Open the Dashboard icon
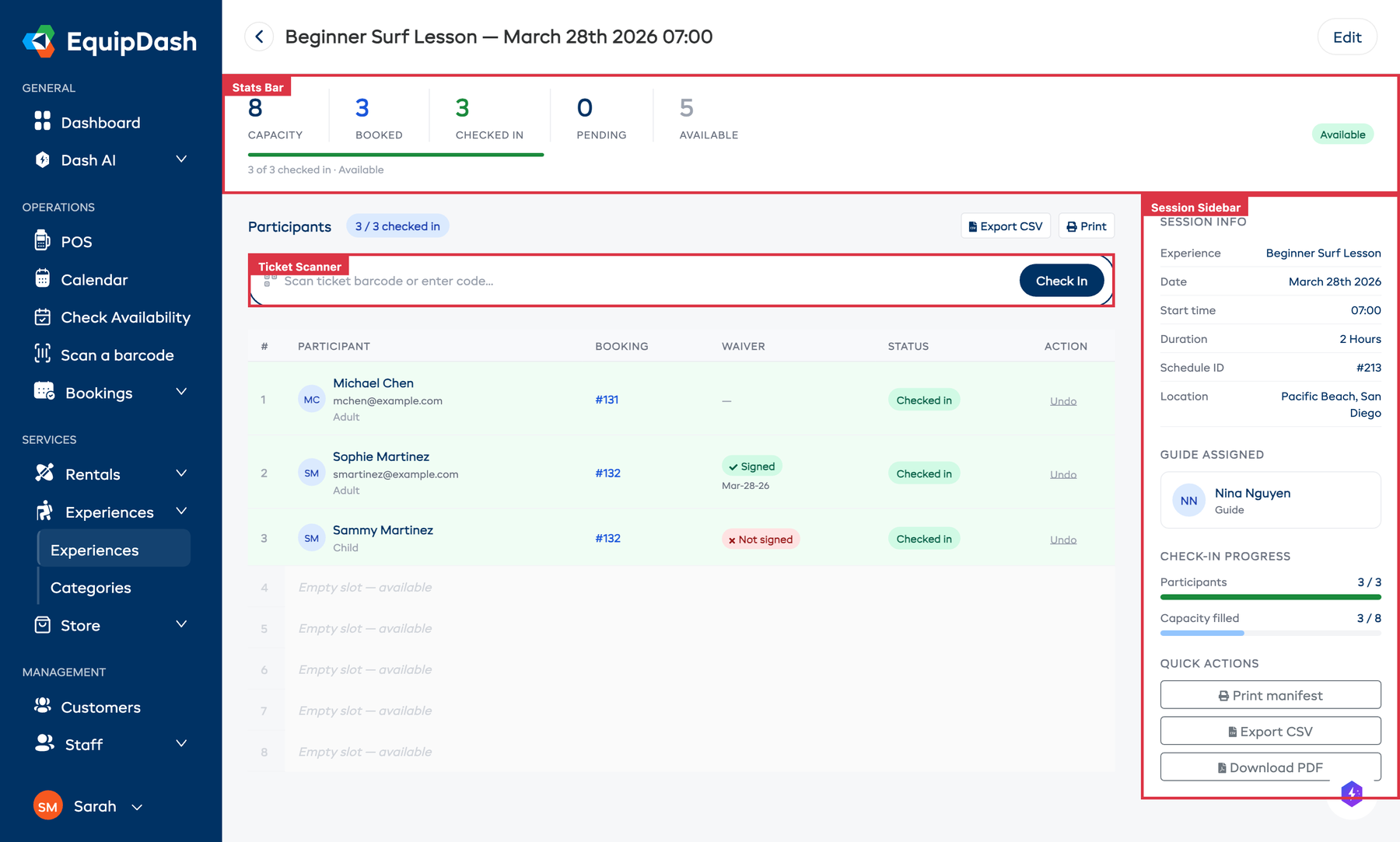The width and height of the screenshot is (1400, 842). 43,122
